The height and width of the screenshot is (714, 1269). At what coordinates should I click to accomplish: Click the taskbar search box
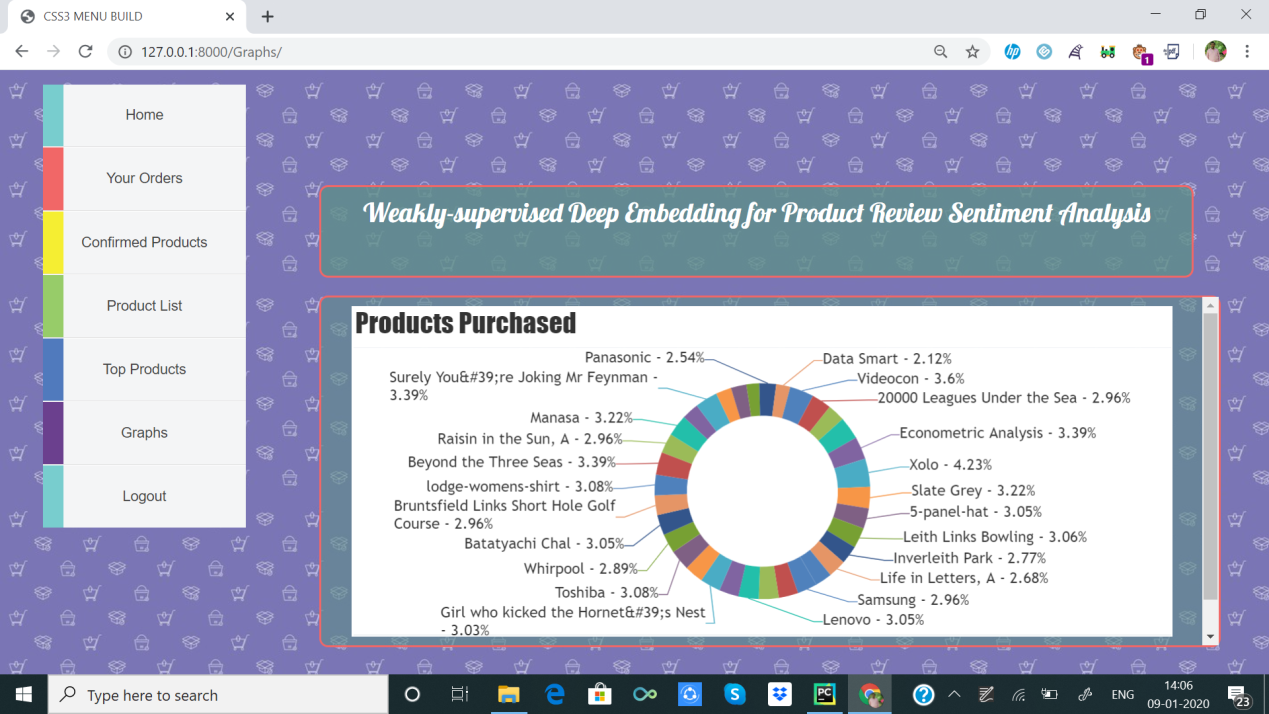(x=218, y=695)
